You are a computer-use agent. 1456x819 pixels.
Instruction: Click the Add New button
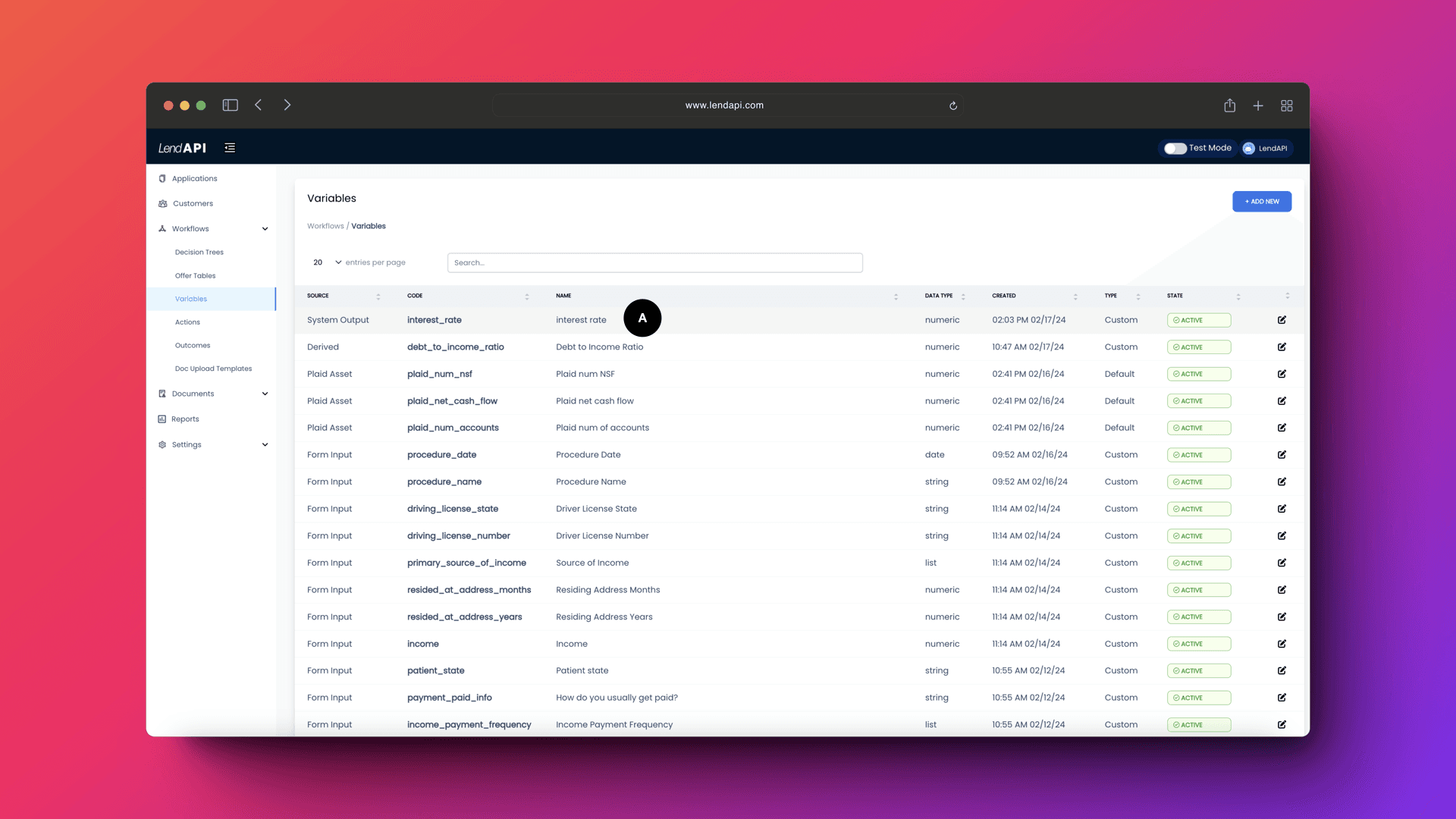click(x=1261, y=202)
